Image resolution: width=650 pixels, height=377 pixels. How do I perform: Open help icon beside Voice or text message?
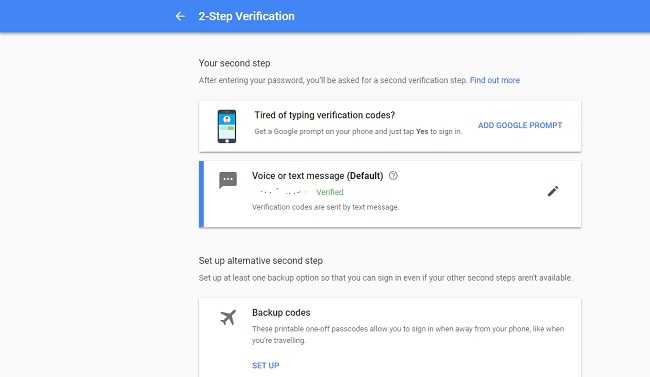point(393,175)
